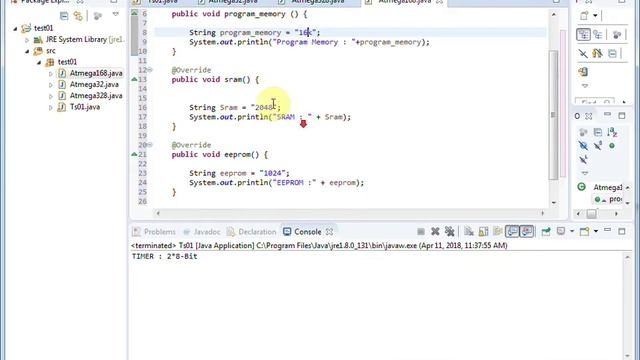Click the New Task icon in Task List
The height and width of the screenshot is (360, 640).
coord(584,16)
